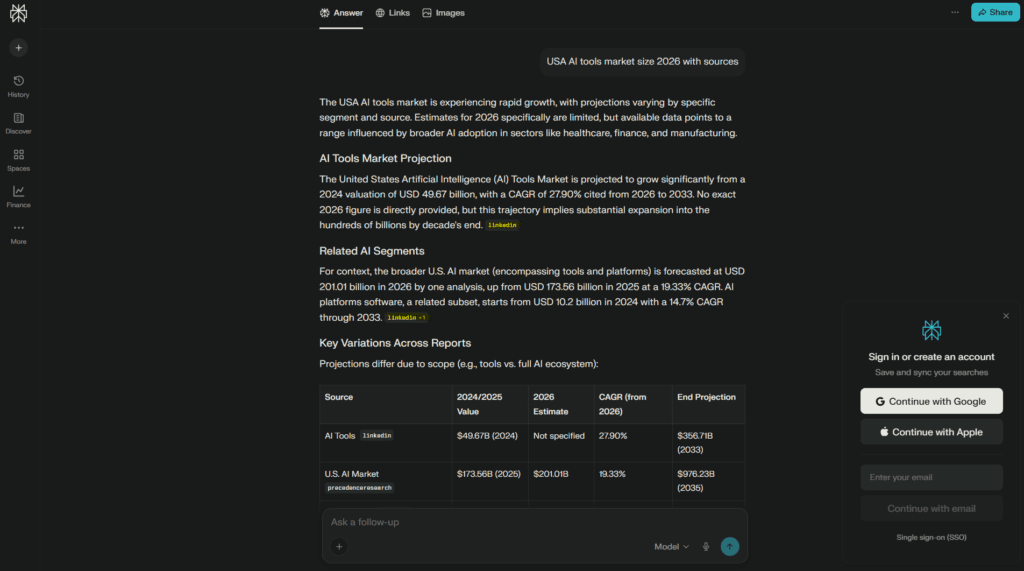Open the three-dot menu near Share
The image size is (1024, 571).
pos(955,12)
